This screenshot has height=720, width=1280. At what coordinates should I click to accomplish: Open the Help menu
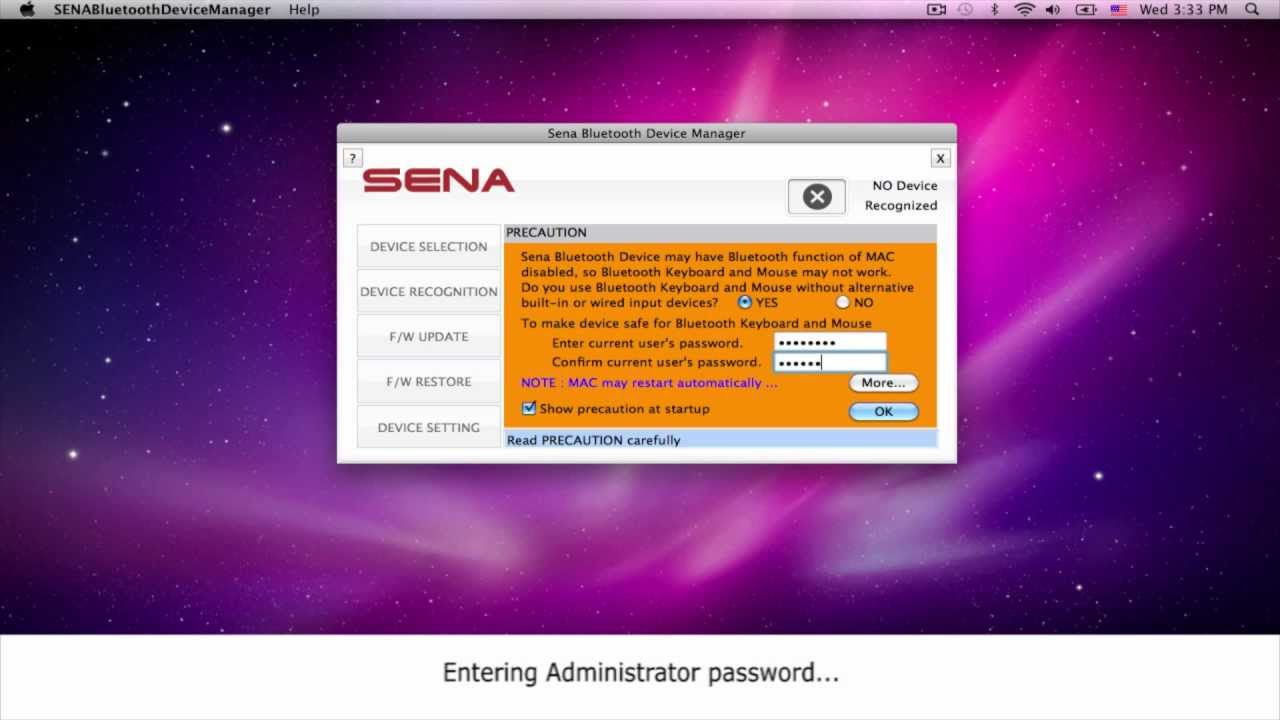coord(304,9)
